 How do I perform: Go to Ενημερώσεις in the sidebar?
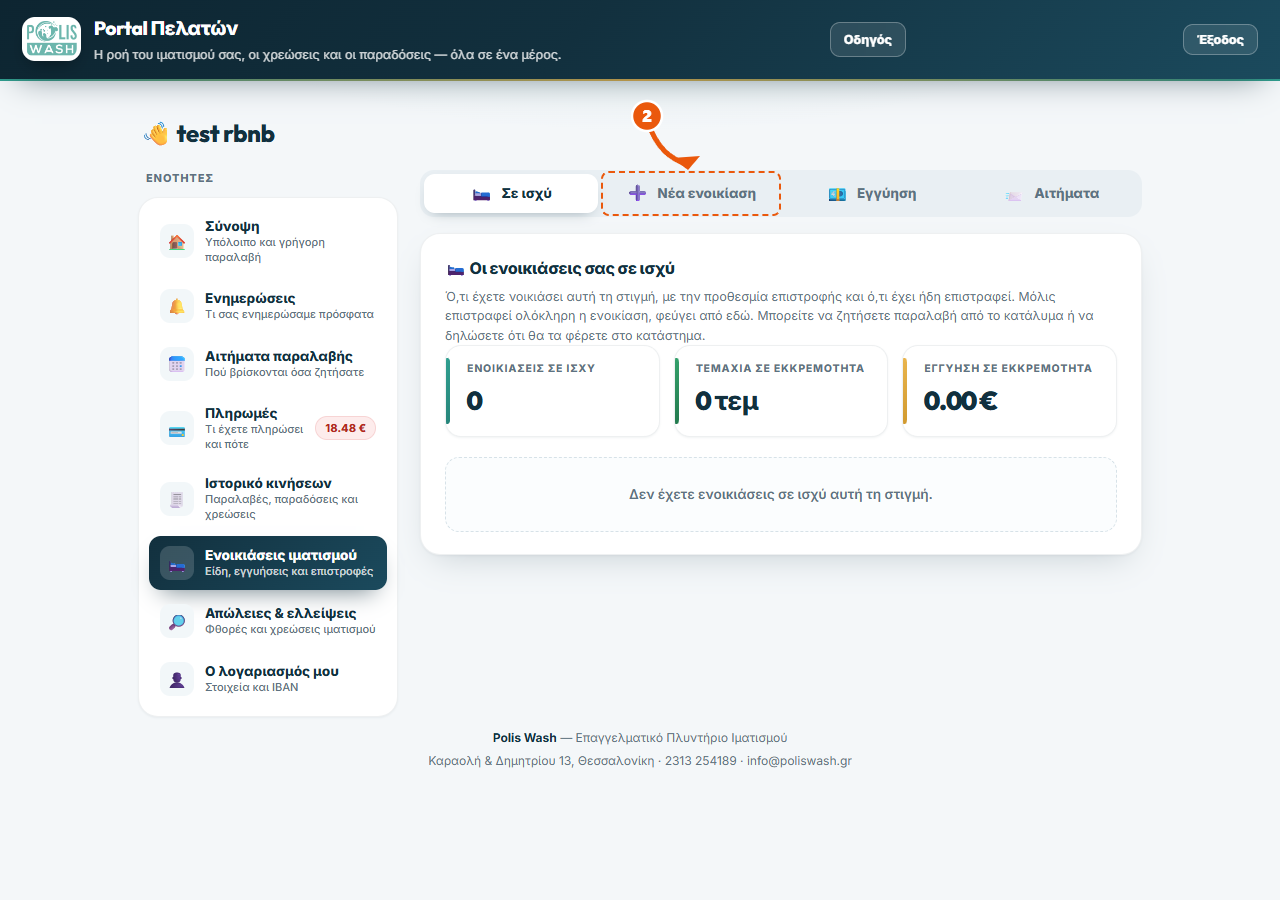(x=268, y=306)
